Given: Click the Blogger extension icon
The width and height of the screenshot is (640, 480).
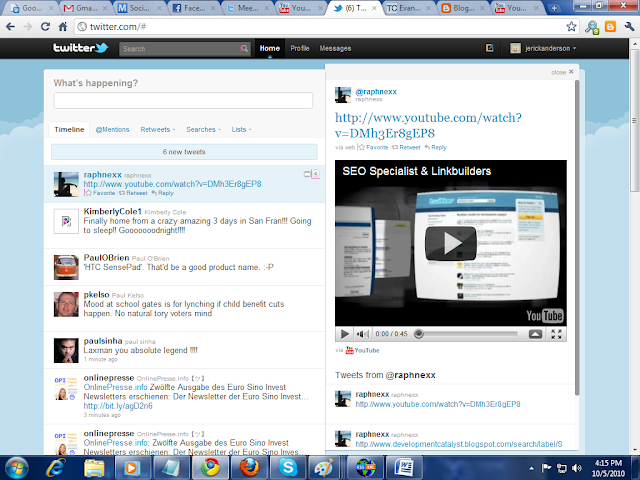Looking at the screenshot, I should (610, 27).
